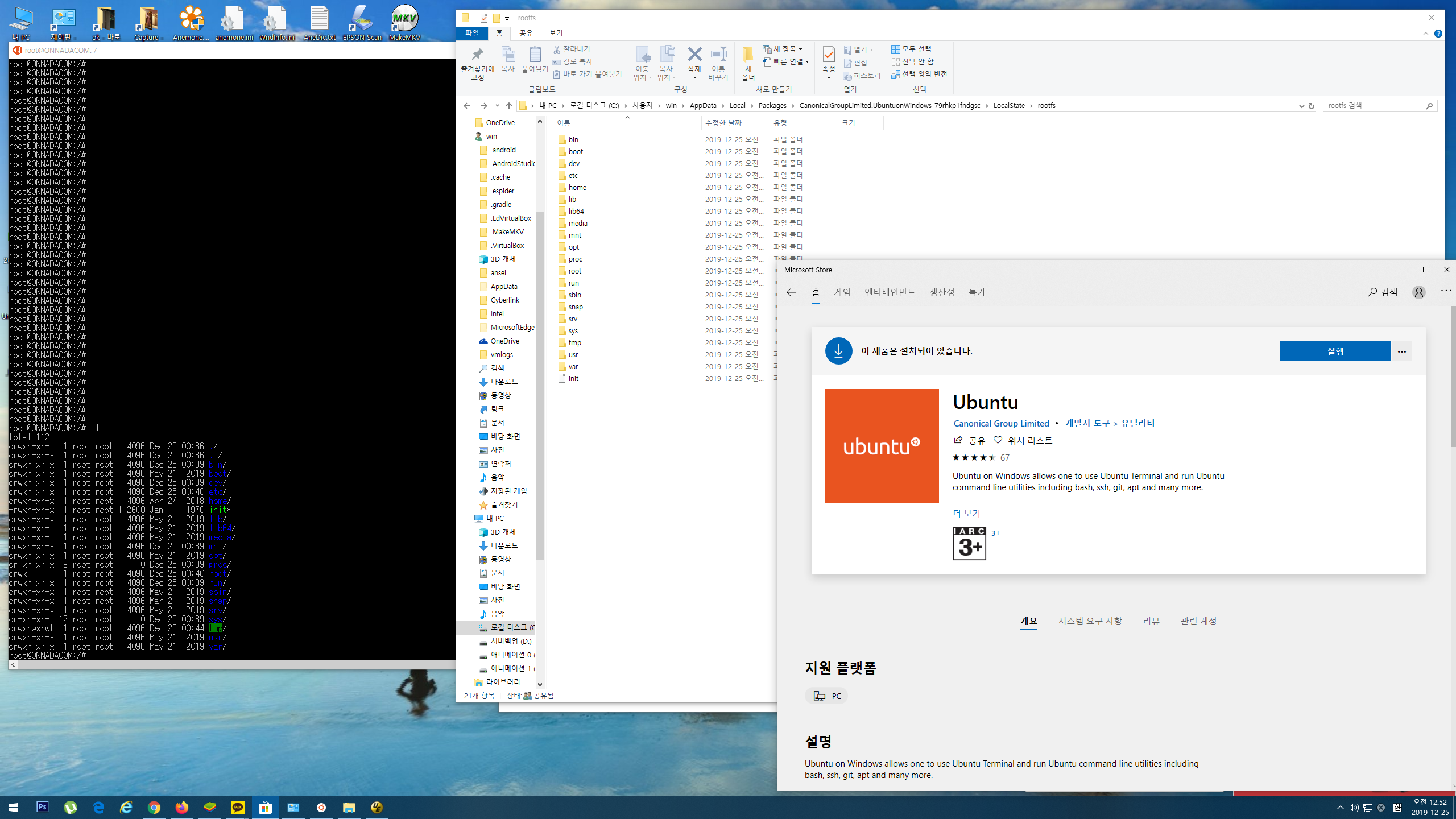Viewport: 1456px width, 819px height.
Task: Click the Explorer up-directory arrow
Action: coord(508,106)
